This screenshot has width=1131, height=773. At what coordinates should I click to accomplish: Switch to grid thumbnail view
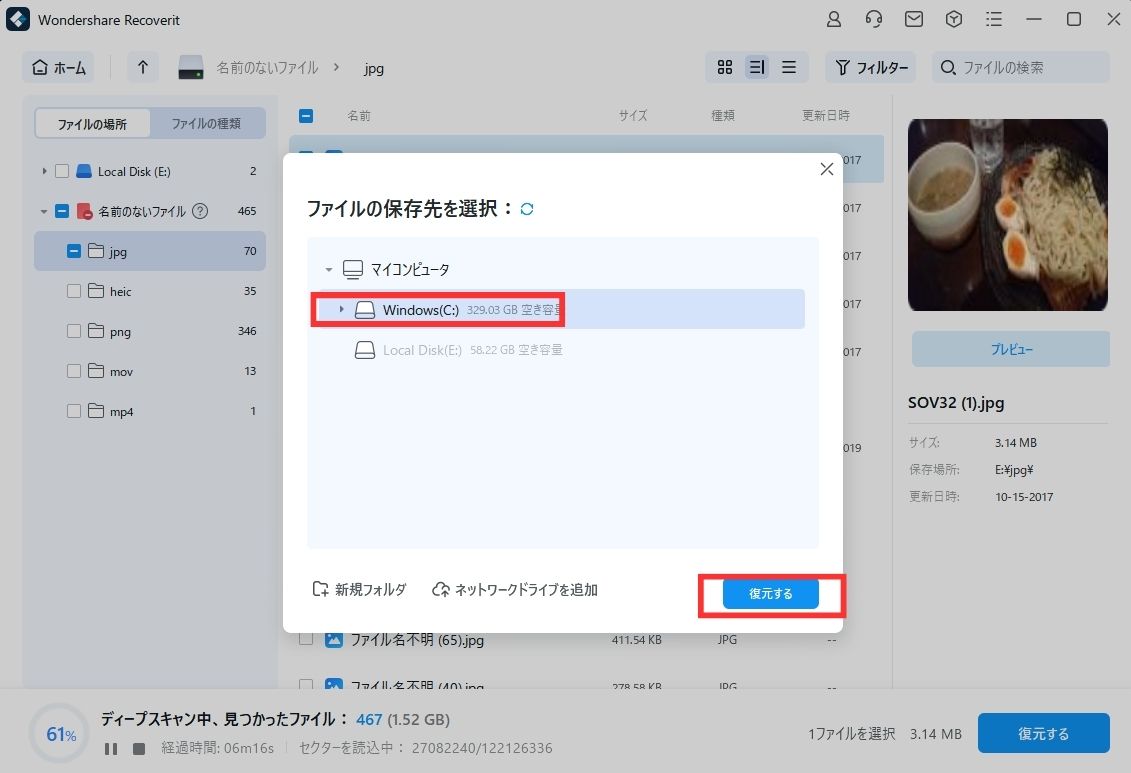[x=725, y=67]
